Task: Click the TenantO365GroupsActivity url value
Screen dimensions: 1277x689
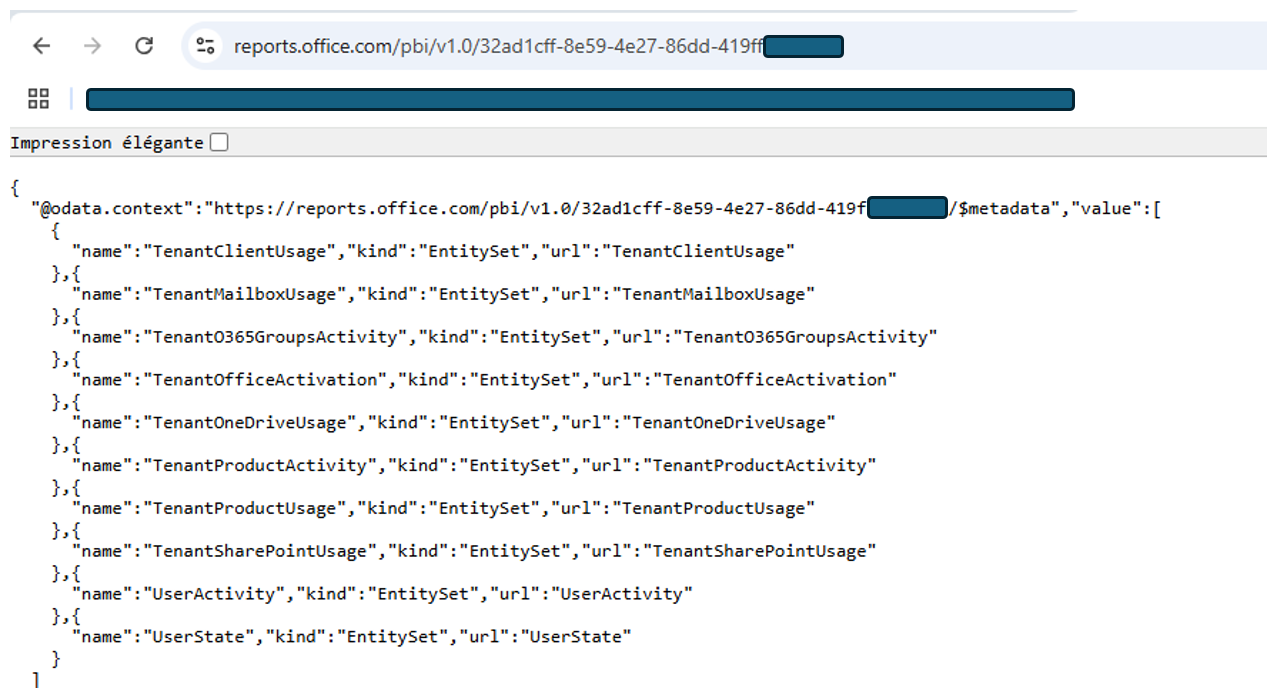Action: tap(804, 337)
